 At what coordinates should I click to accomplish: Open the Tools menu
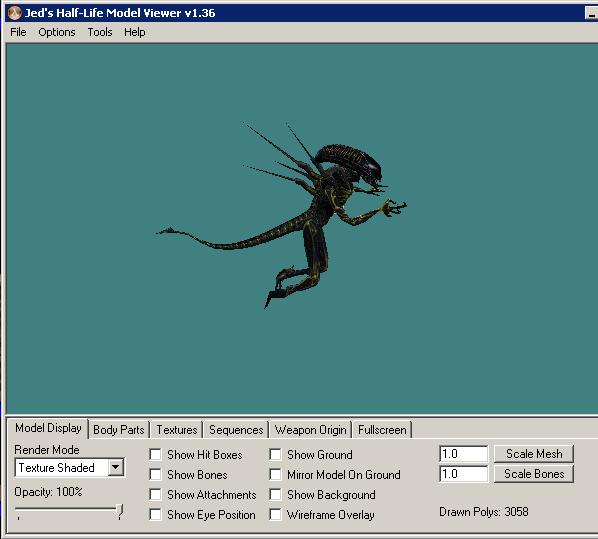[100, 32]
